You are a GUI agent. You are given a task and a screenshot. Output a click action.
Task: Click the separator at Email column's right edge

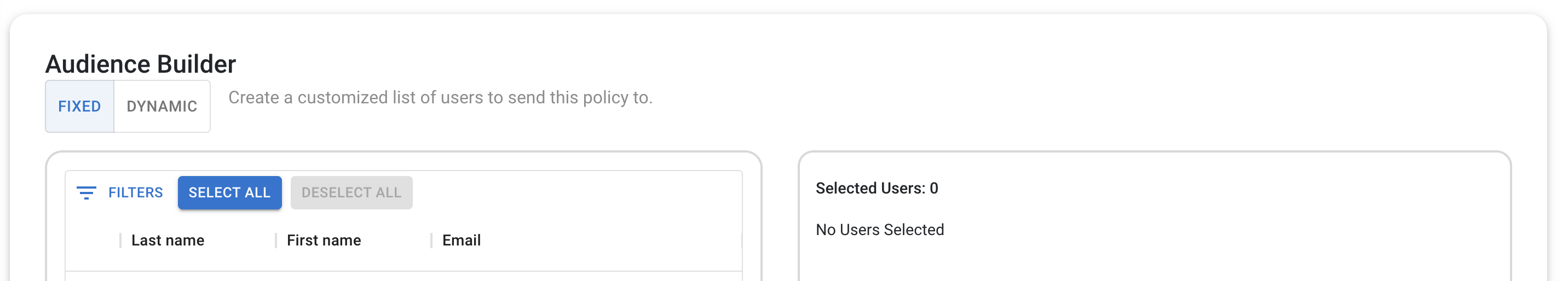[x=741, y=240]
